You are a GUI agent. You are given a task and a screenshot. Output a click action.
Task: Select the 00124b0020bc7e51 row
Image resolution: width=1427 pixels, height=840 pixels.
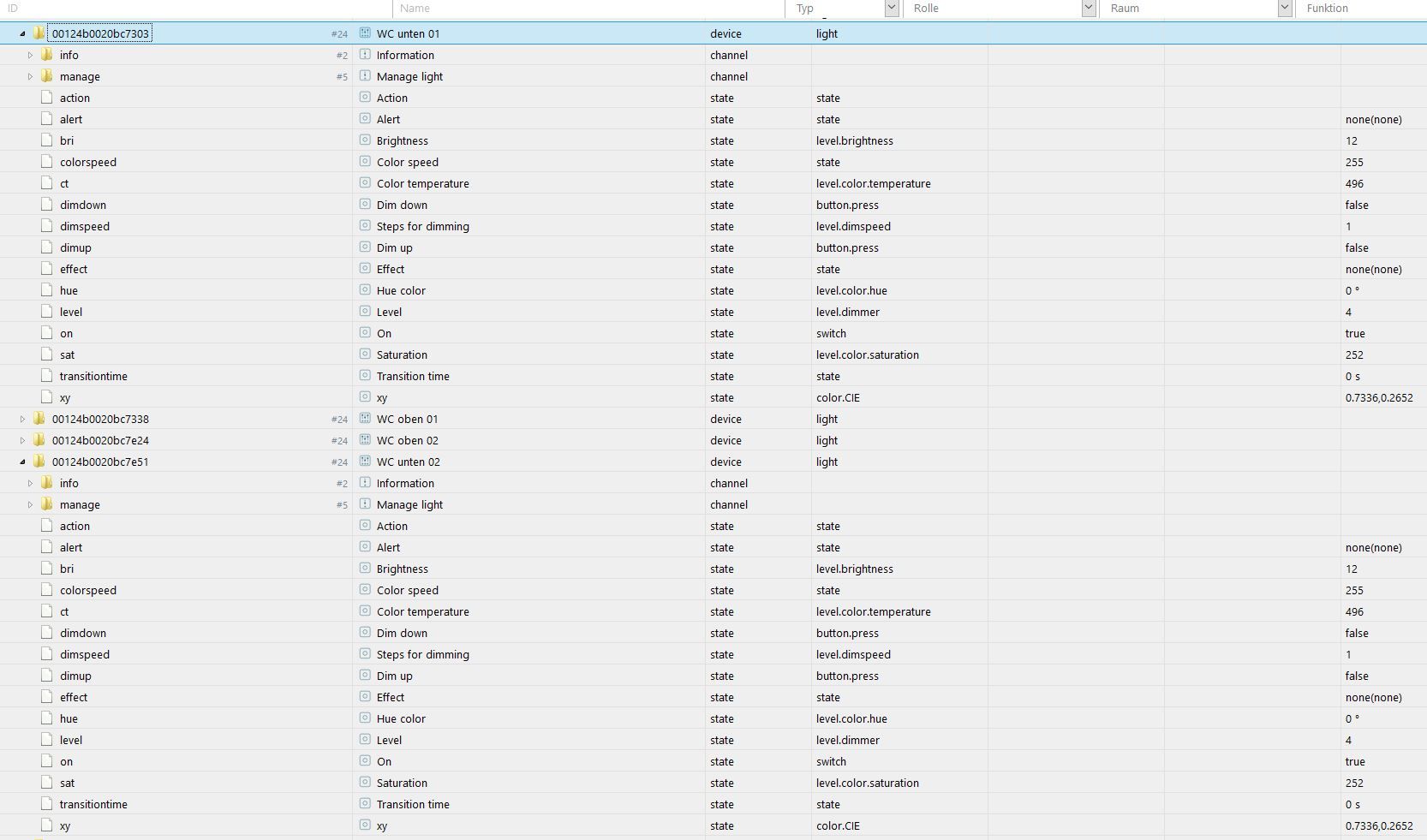point(713,462)
